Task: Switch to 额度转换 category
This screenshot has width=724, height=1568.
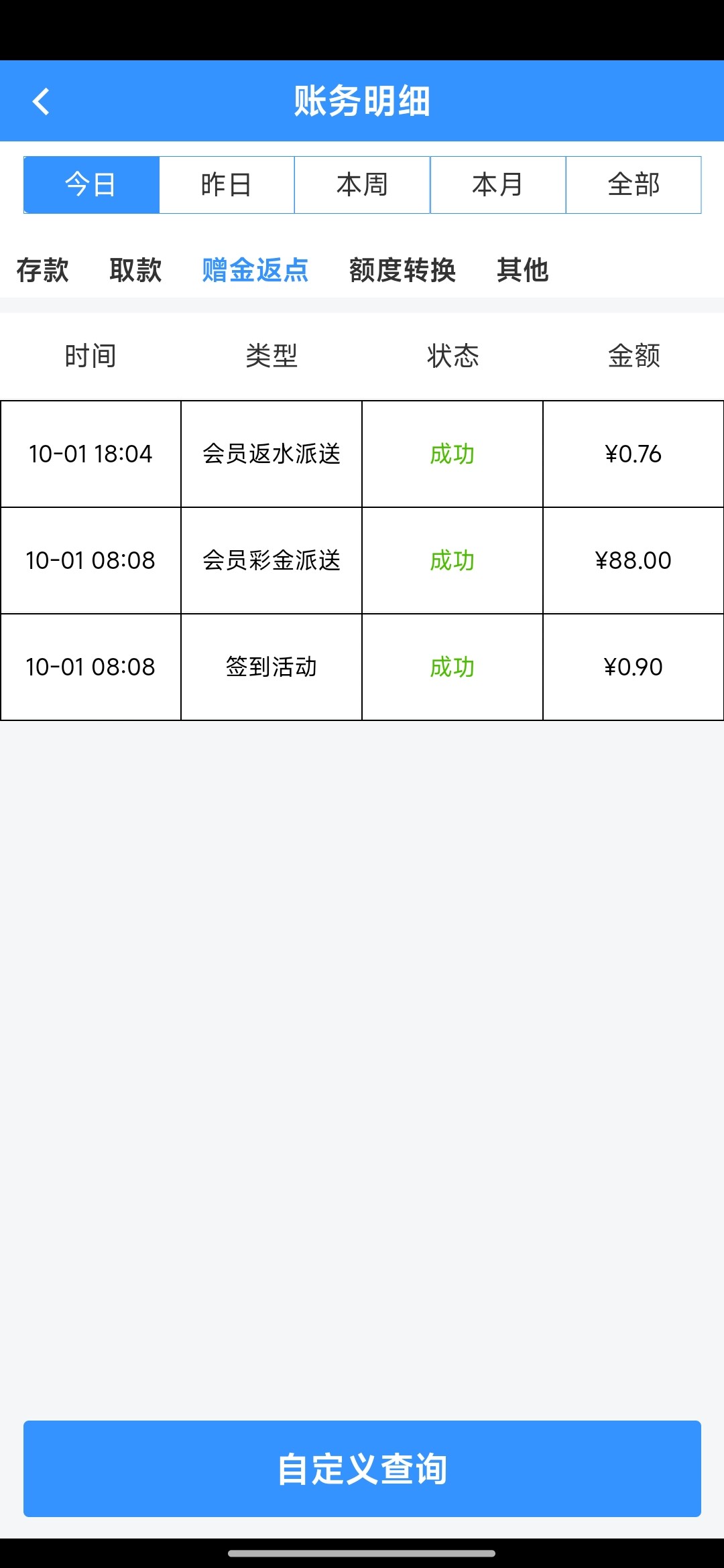Action: [x=402, y=270]
